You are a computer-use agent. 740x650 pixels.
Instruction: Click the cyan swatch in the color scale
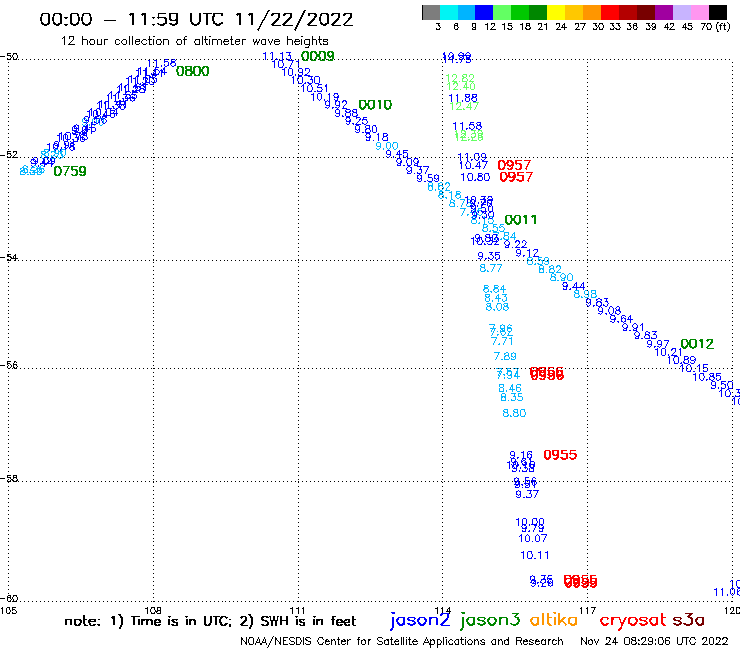[x=449, y=12]
